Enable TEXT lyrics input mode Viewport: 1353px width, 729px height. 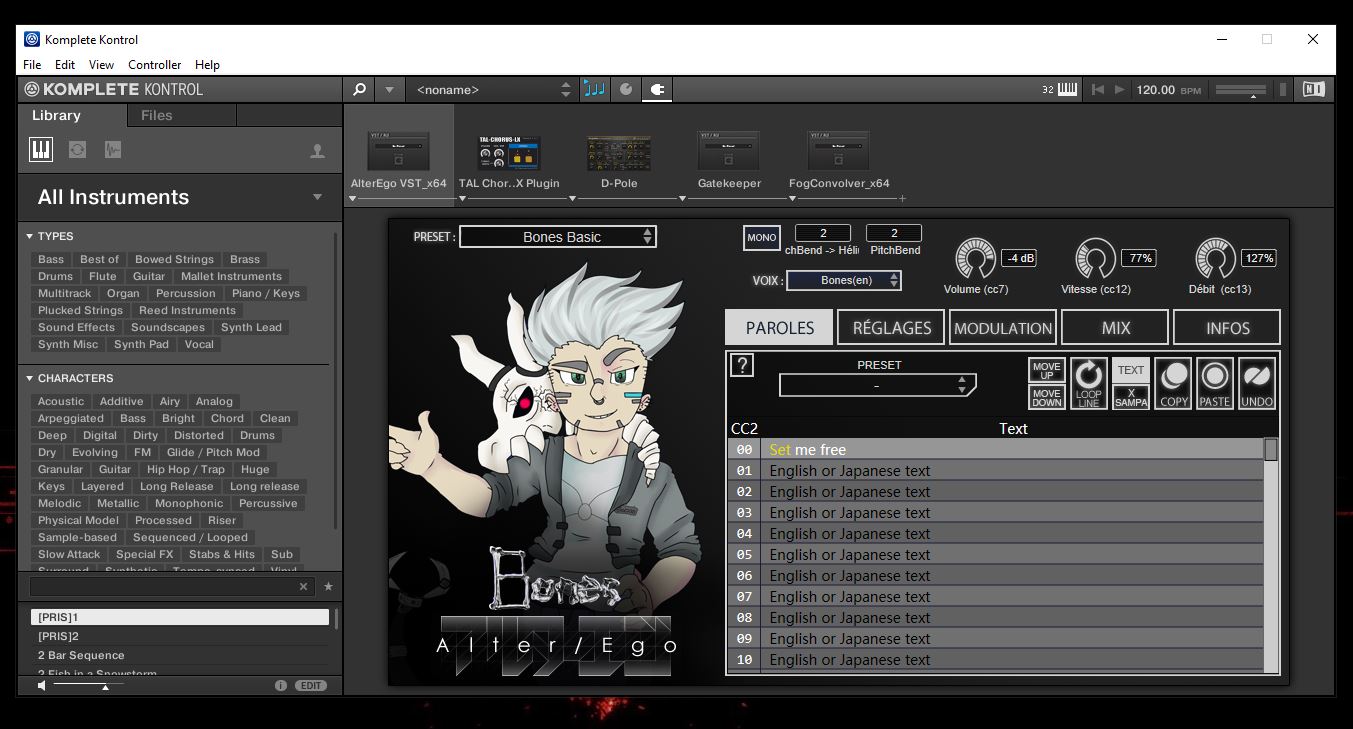1131,370
